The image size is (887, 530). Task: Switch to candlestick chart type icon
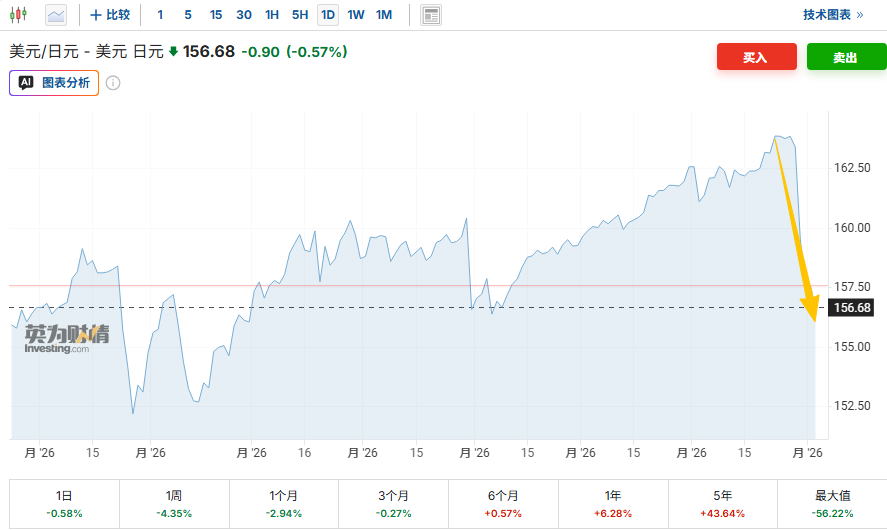[19, 15]
